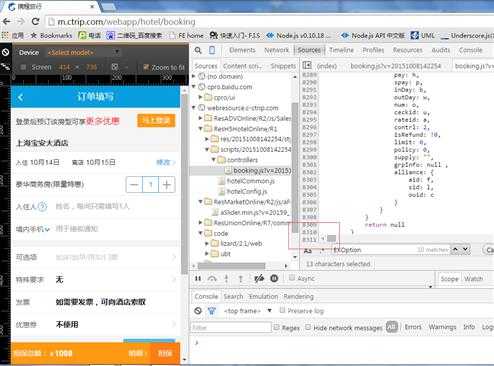Switch to the Network panel tab
Viewport: 494px width, 366px height.
276,50
